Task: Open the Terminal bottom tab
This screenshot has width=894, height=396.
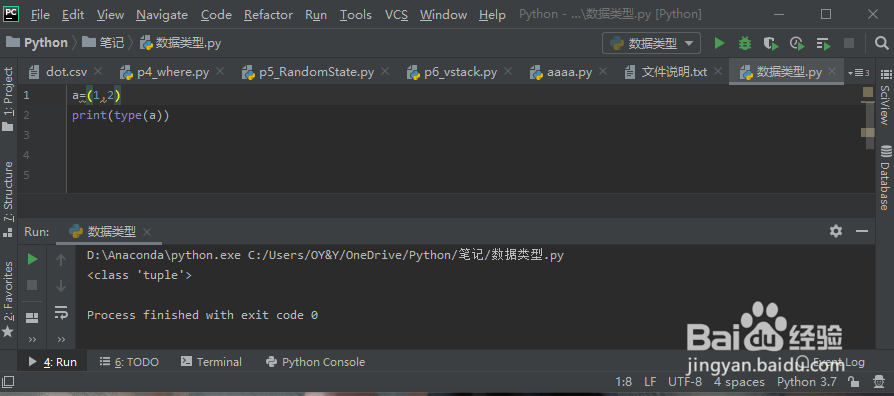Action: point(211,362)
